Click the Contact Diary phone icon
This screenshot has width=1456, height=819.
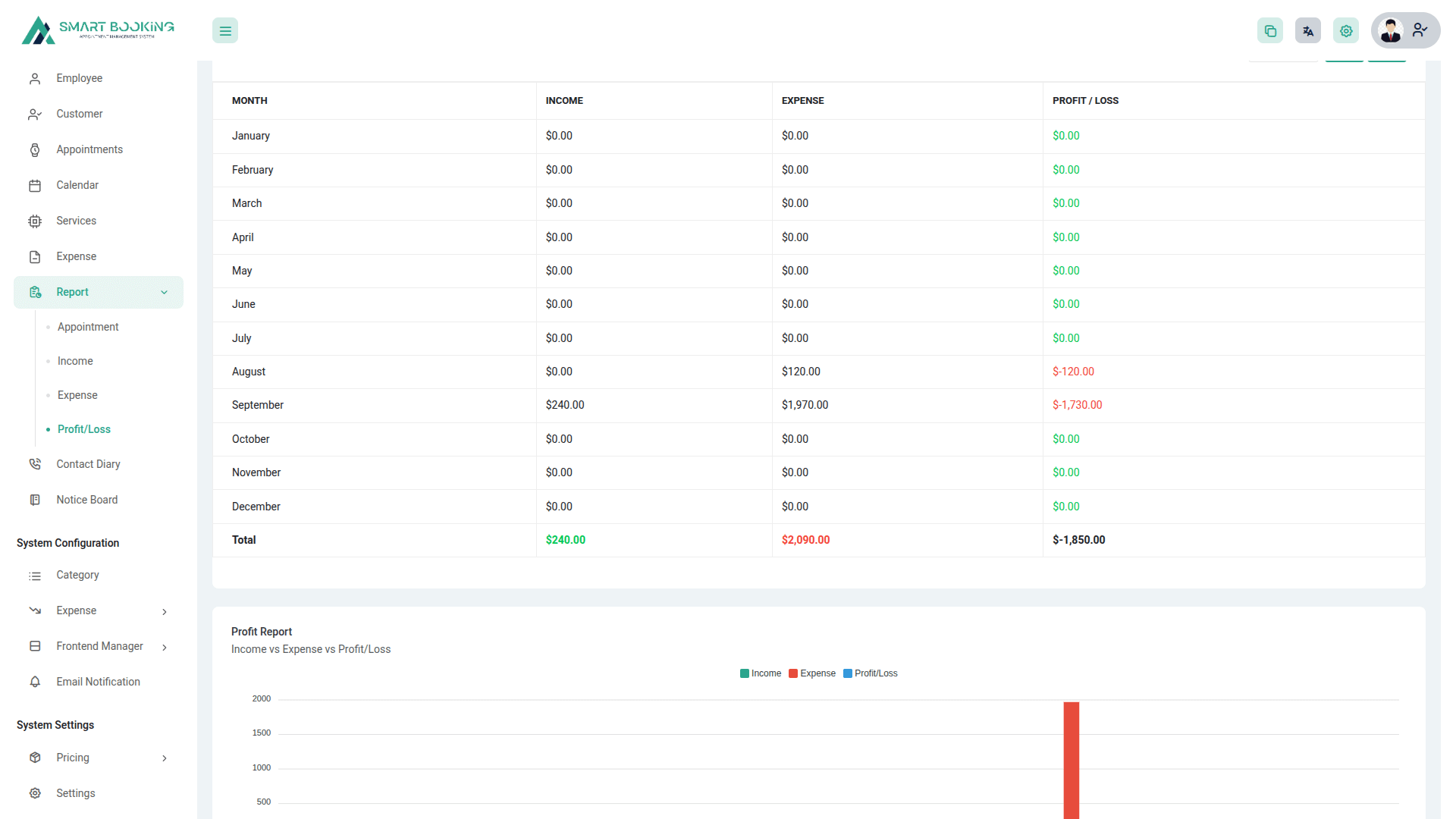tap(35, 464)
